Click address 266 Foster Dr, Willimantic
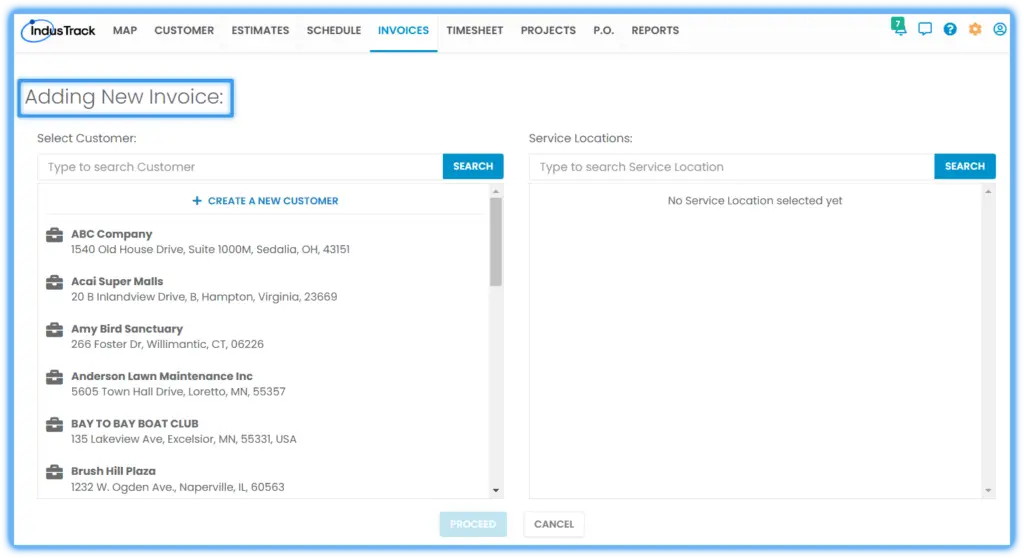Image resolution: width=1024 pixels, height=559 pixels. [167, 344]
